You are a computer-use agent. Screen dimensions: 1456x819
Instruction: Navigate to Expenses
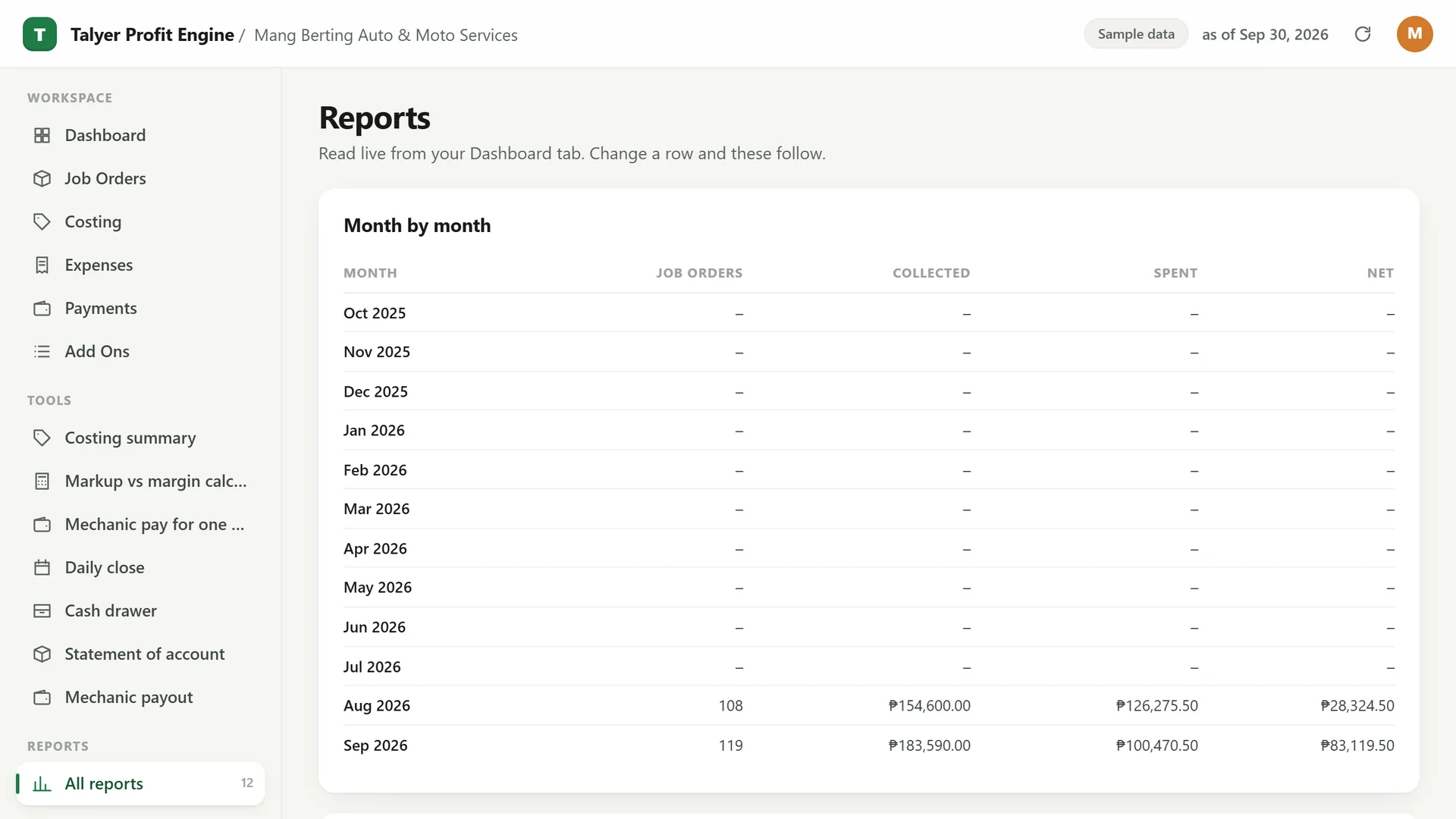(140, 265)
